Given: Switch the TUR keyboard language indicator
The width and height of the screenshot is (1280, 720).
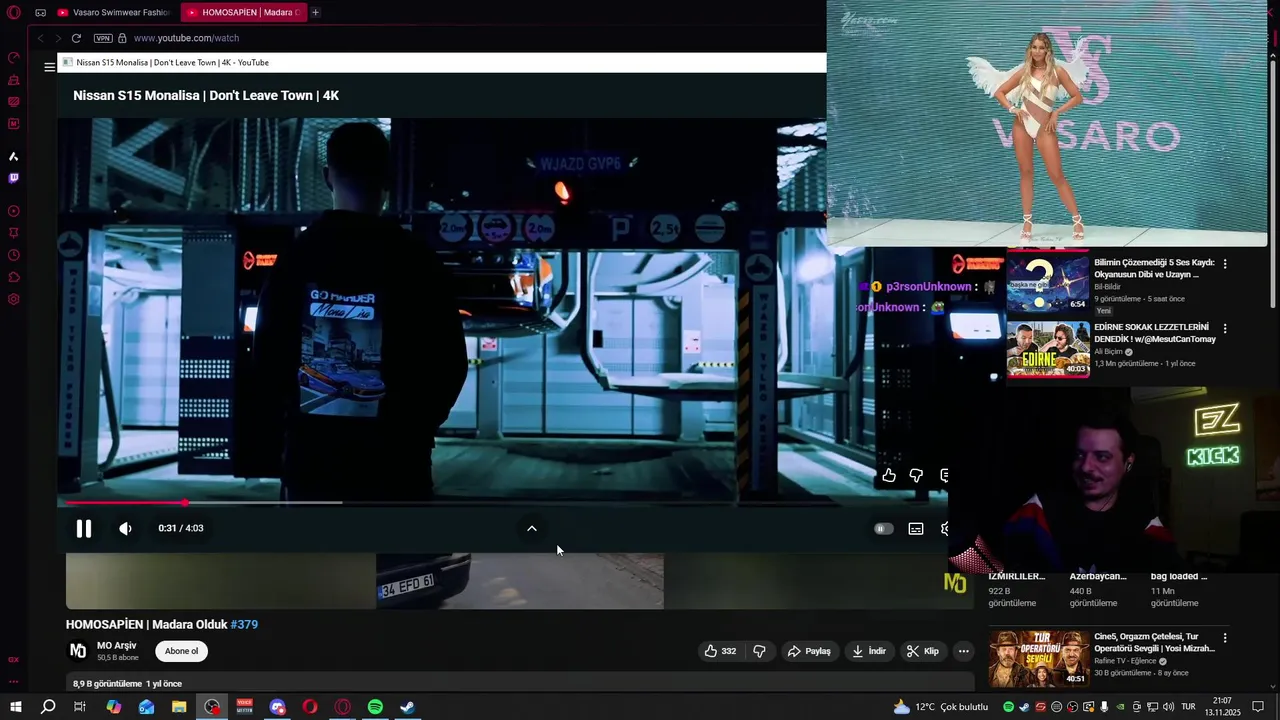Looking at the screenshot, I should tap(1189, 707).
